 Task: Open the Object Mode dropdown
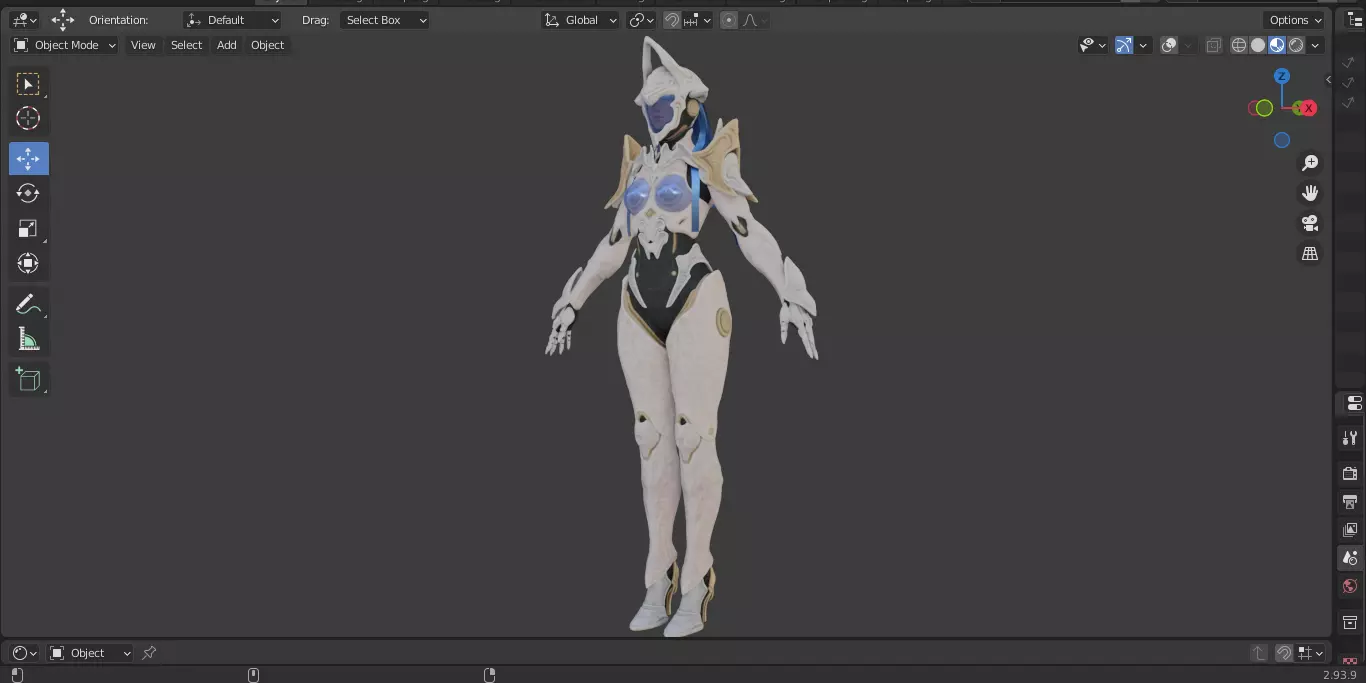pyautogui.click(x=65, y=45)
